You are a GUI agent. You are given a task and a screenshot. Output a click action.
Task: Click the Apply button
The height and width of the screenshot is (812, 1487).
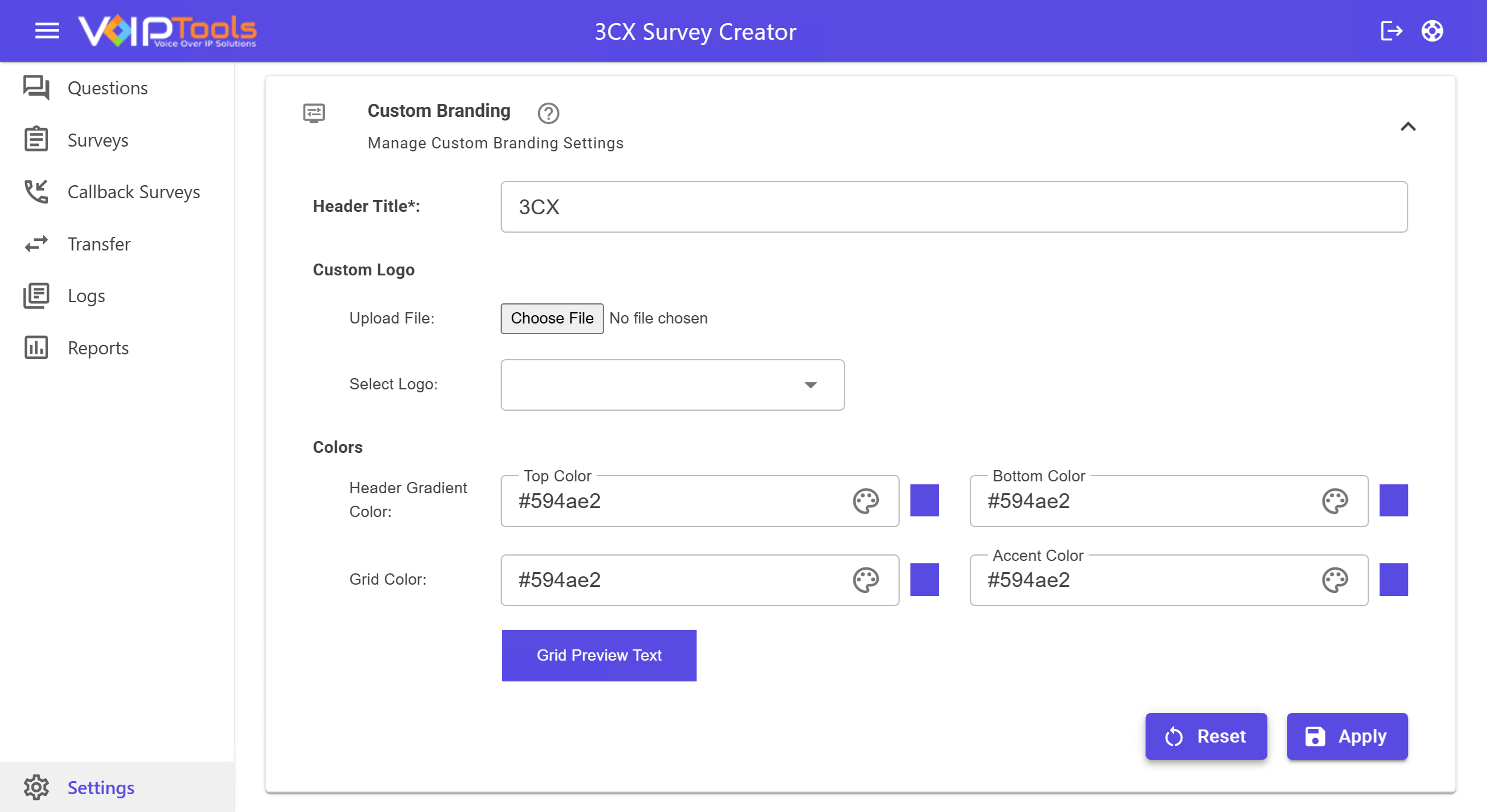coord(1347,736)
